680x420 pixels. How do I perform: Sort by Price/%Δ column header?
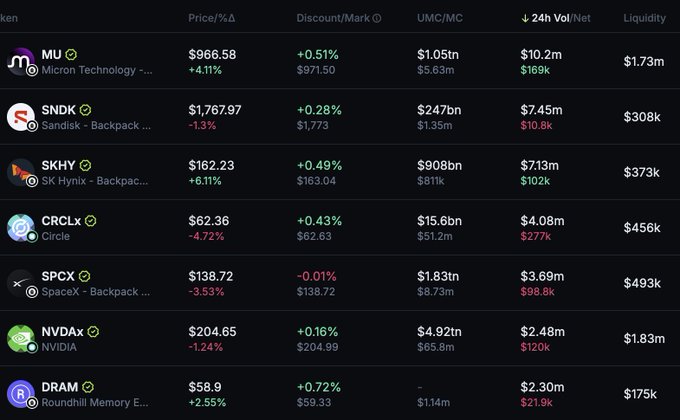click(212, 18)
